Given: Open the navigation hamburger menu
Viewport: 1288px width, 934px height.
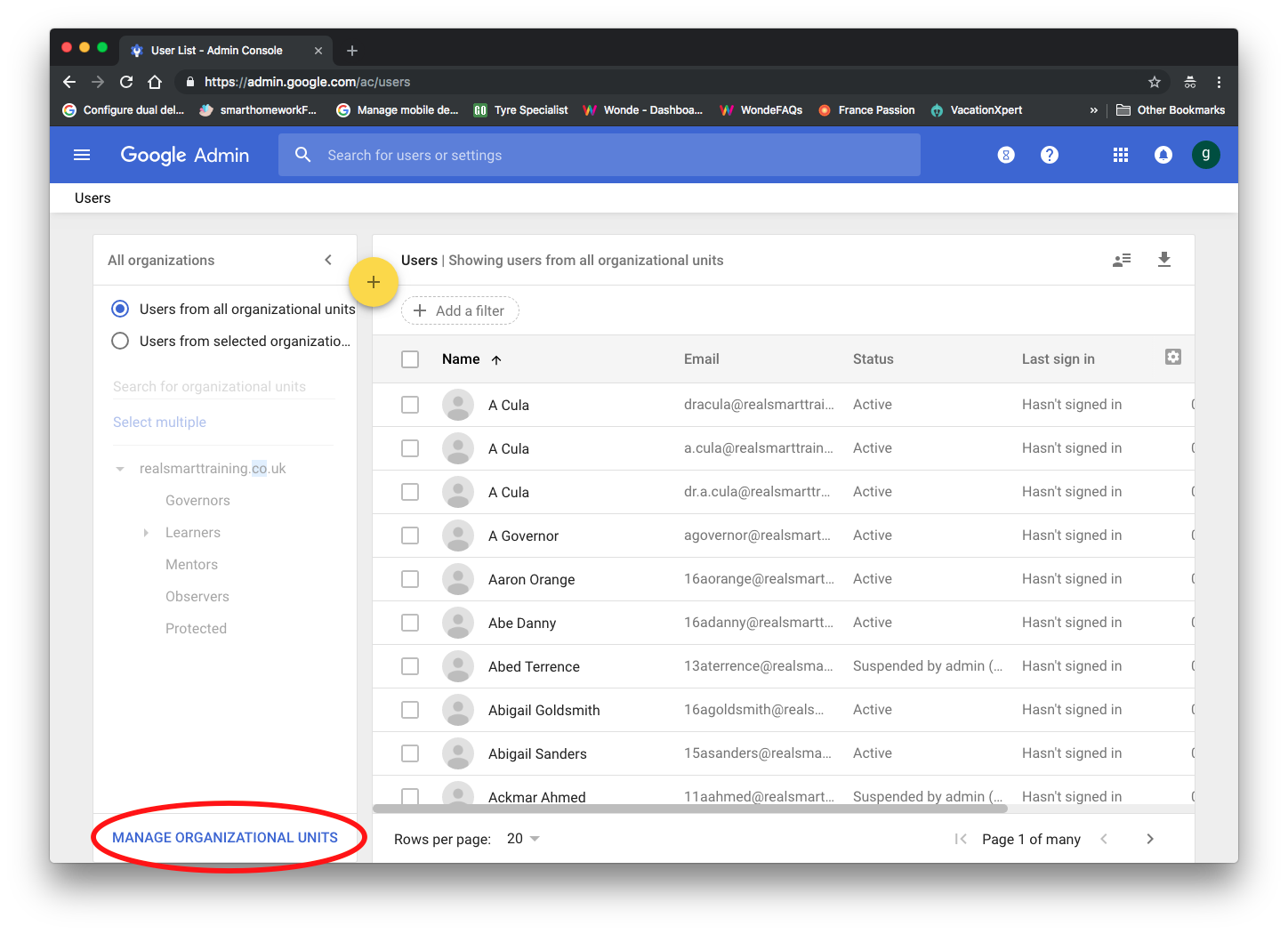Looking at the screenshot, I should [x=82, y=155].
